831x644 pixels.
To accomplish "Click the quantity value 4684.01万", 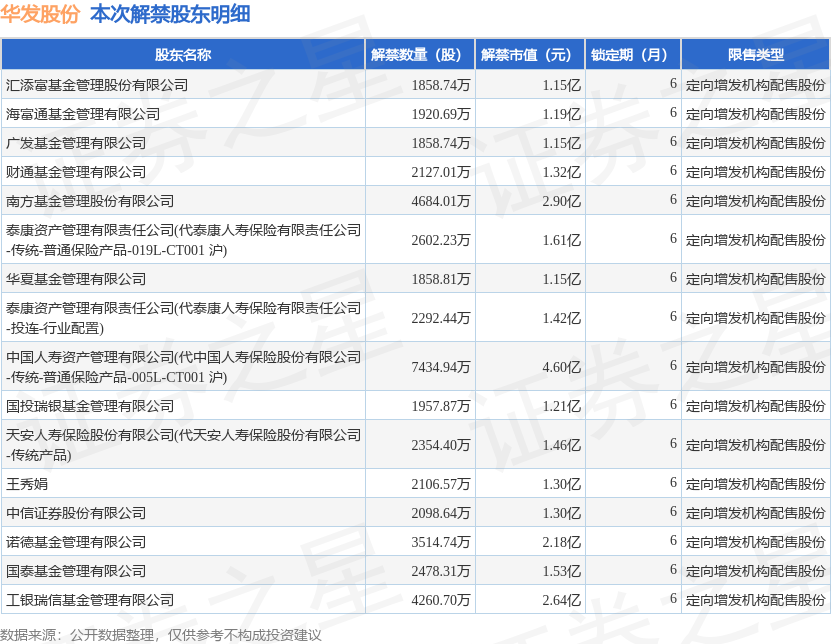I will pyautogui.click(x=441, y=201).
